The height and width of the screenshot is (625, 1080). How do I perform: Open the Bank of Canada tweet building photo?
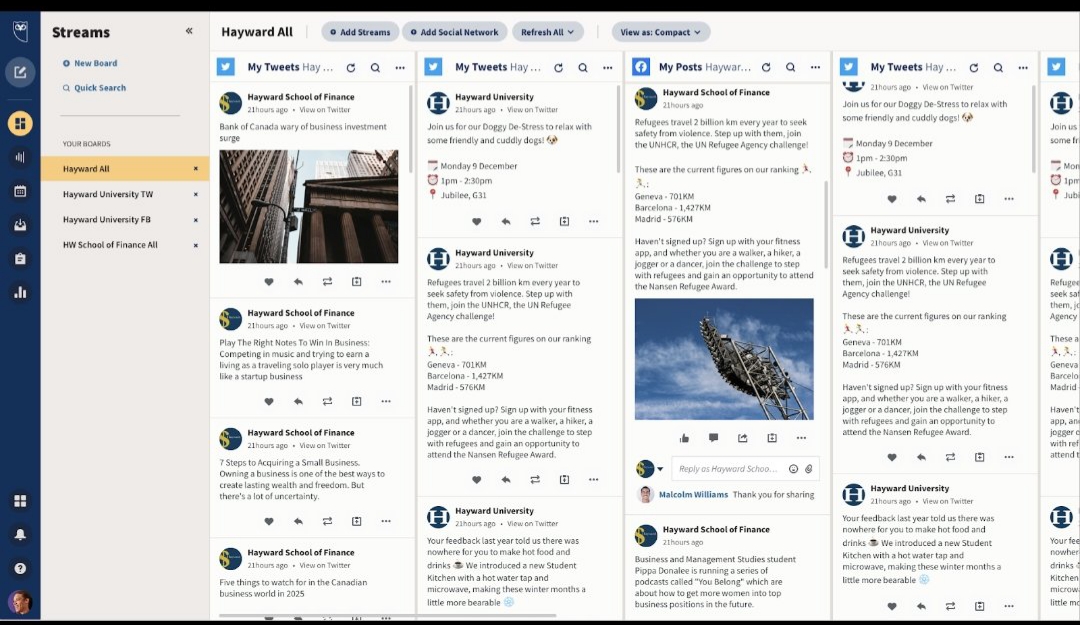coord(309,207)
